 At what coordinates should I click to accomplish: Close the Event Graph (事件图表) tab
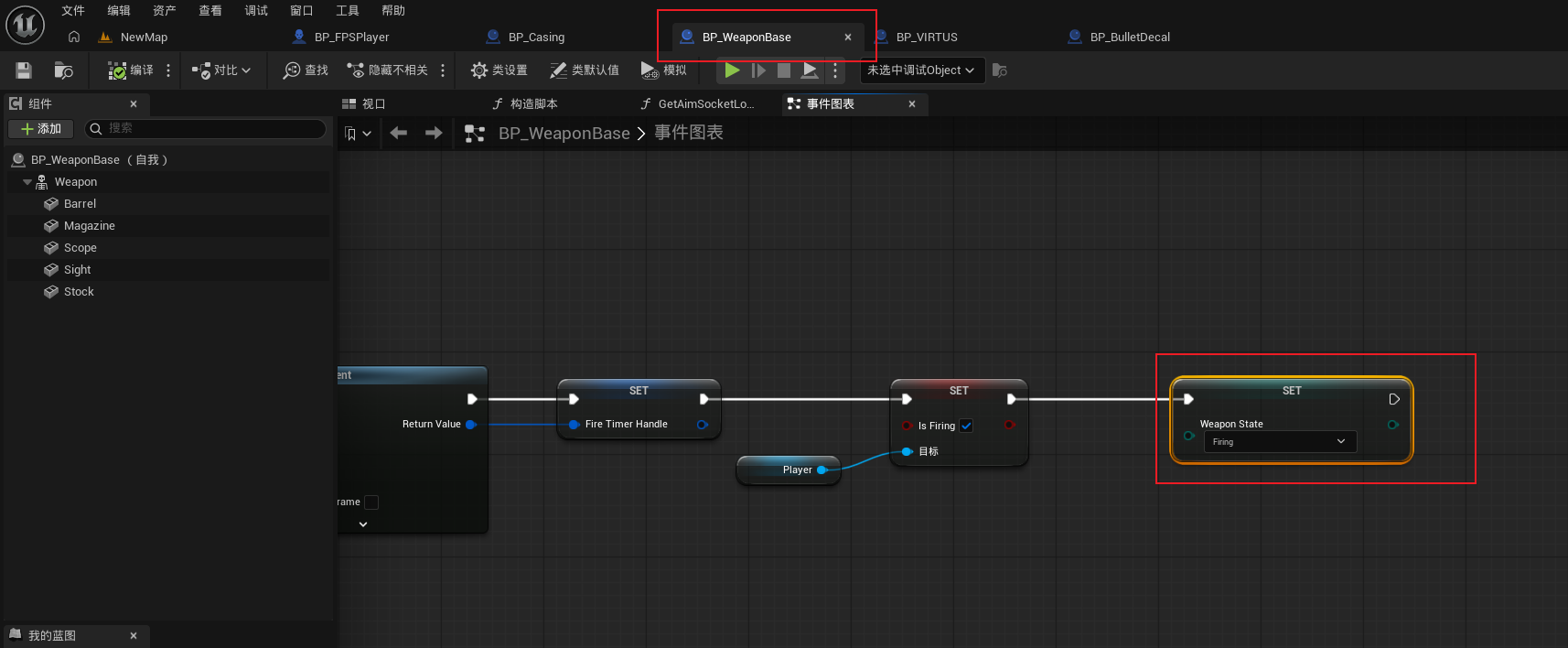[912, 104]
